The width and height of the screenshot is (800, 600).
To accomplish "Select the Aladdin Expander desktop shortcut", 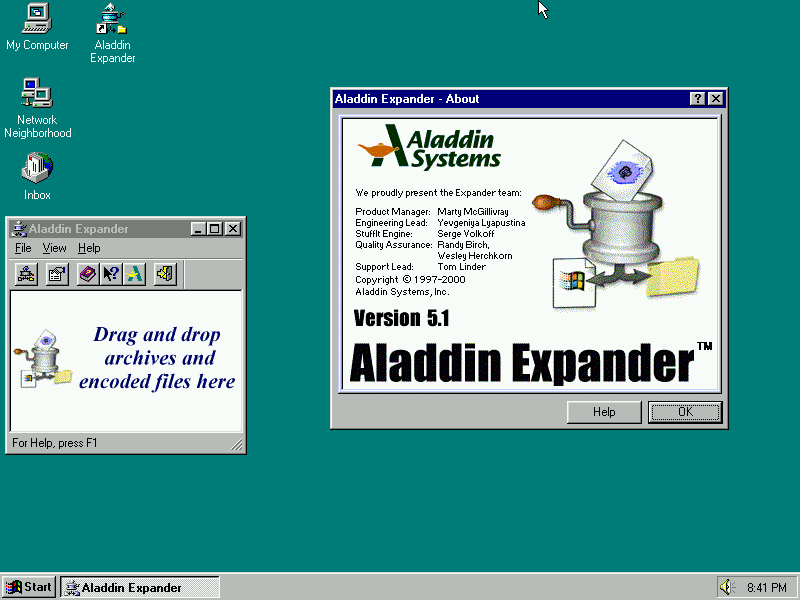I will click(x=113, y=33).
